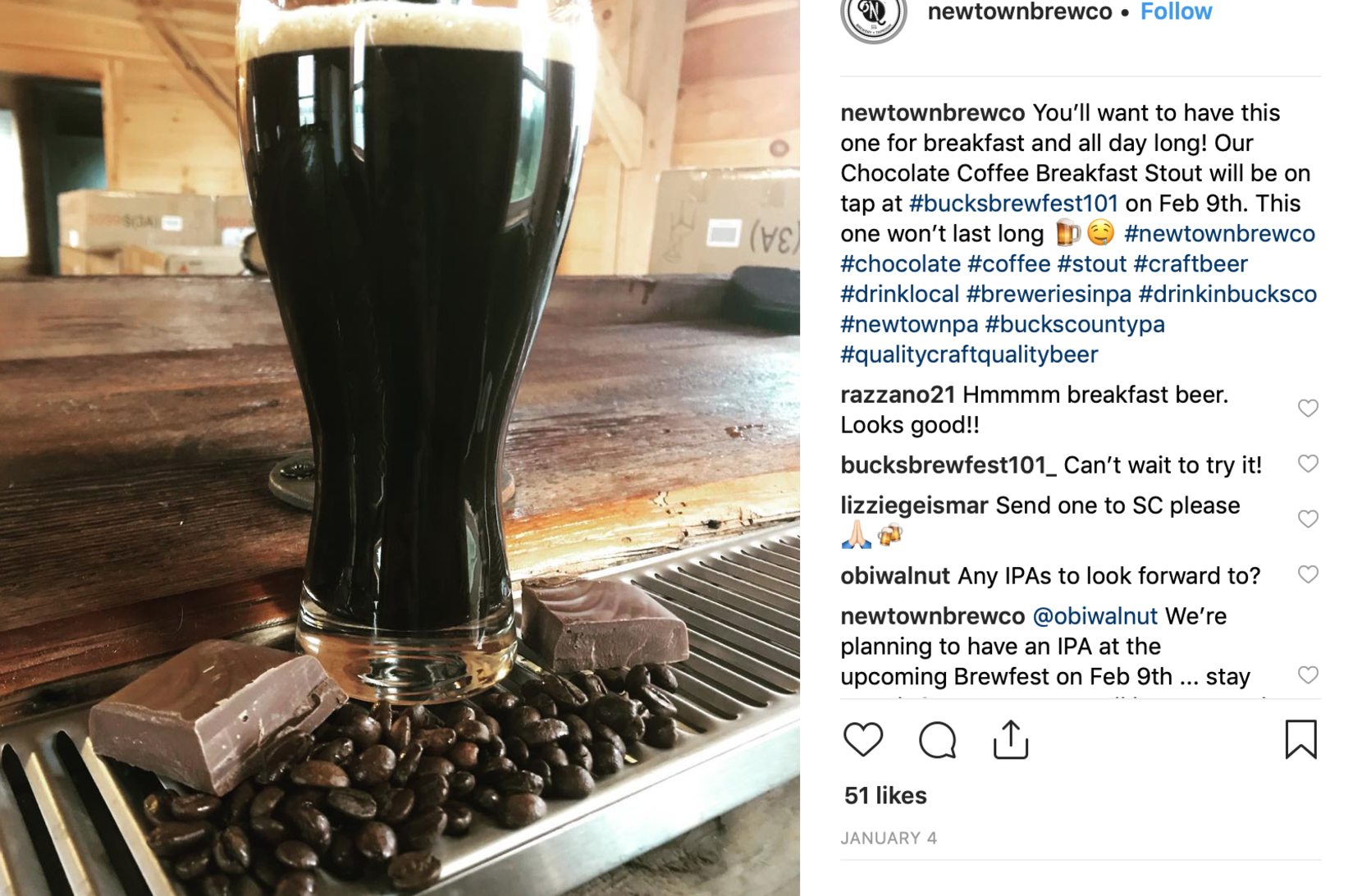
Task: Open the #craftbeer hashtag link
Action: (1191, 264)
